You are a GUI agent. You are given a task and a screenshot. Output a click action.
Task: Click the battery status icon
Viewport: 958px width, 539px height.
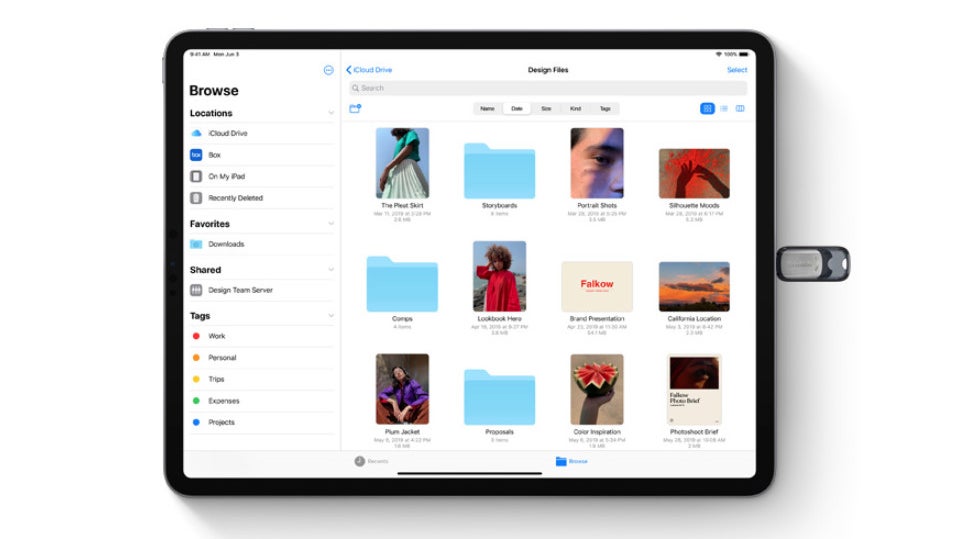pos(744,54)
